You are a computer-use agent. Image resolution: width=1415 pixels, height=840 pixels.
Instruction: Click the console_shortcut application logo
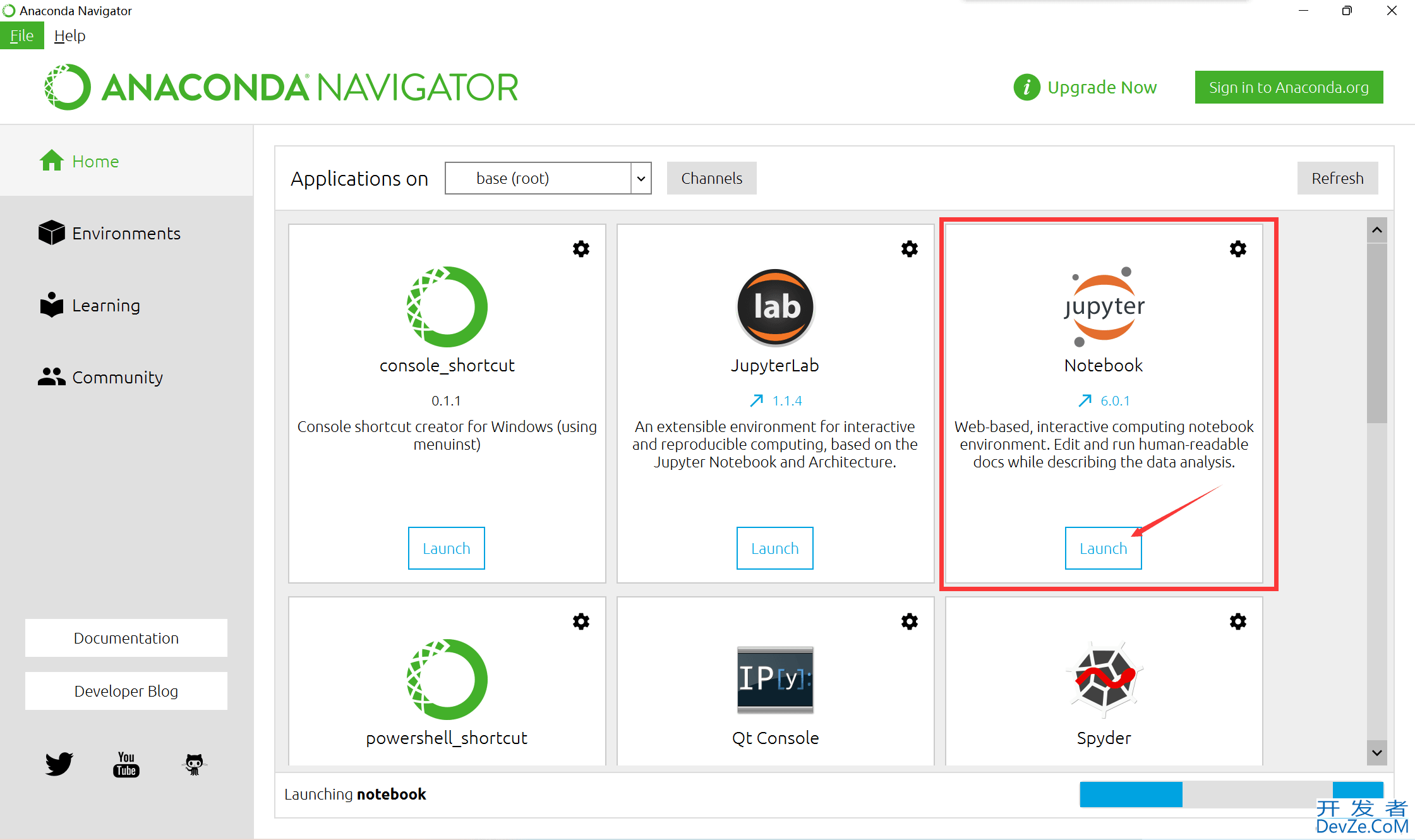point(447,307)
